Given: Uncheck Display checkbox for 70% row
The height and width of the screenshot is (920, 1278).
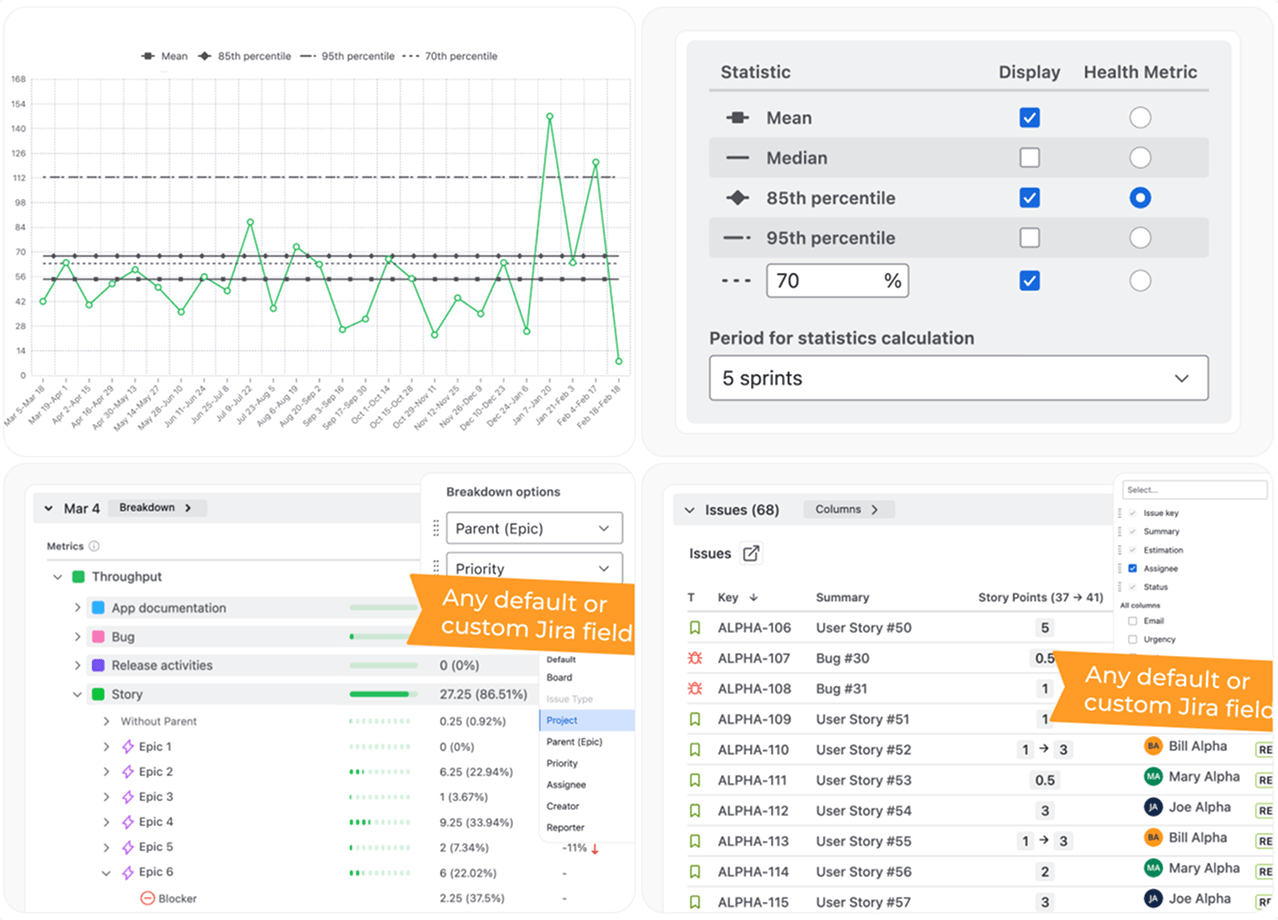Looking at the screenshot, I should (x=1029, y=281).
